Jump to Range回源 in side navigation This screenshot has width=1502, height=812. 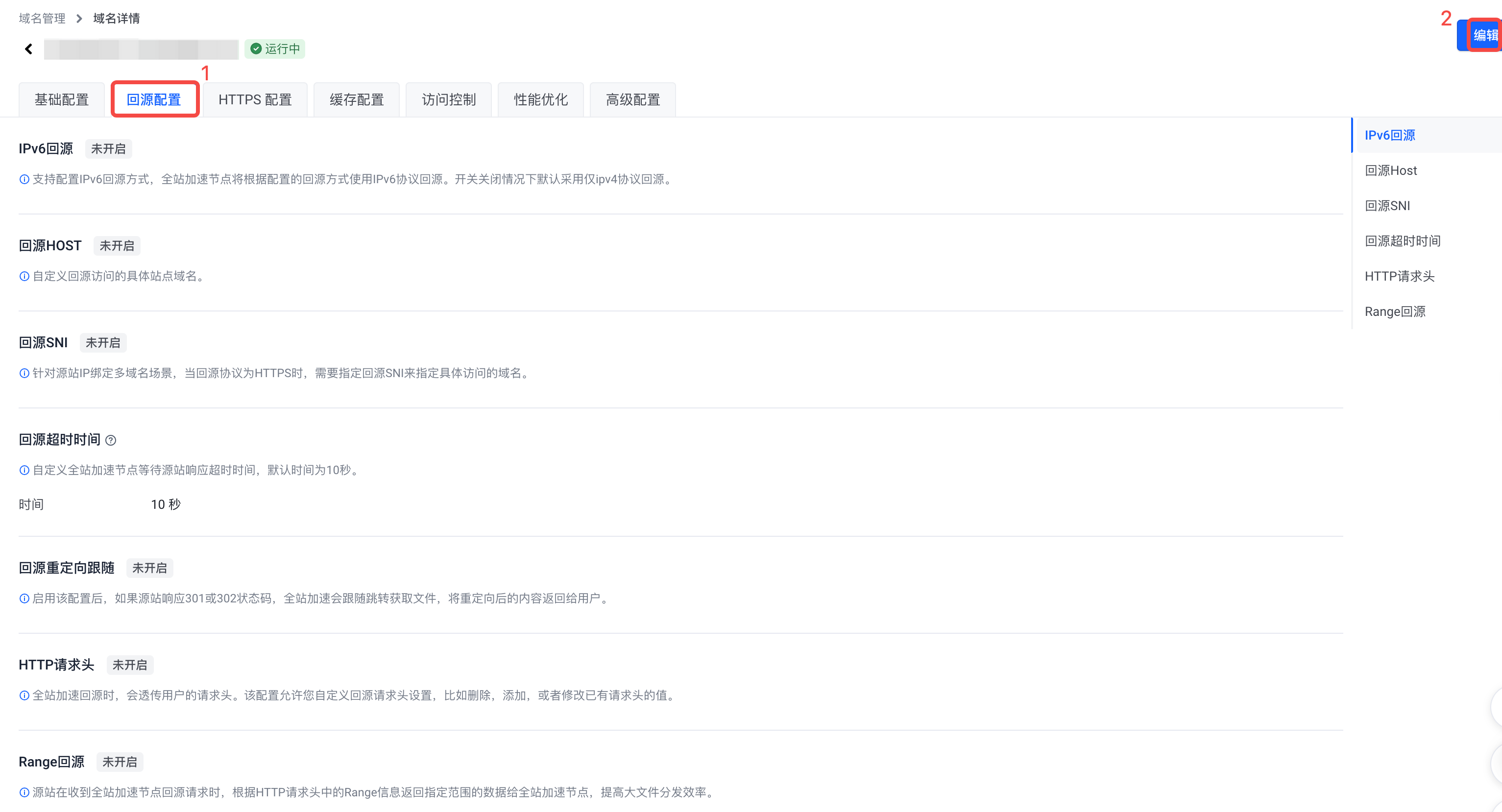(x=1395, y=312)
